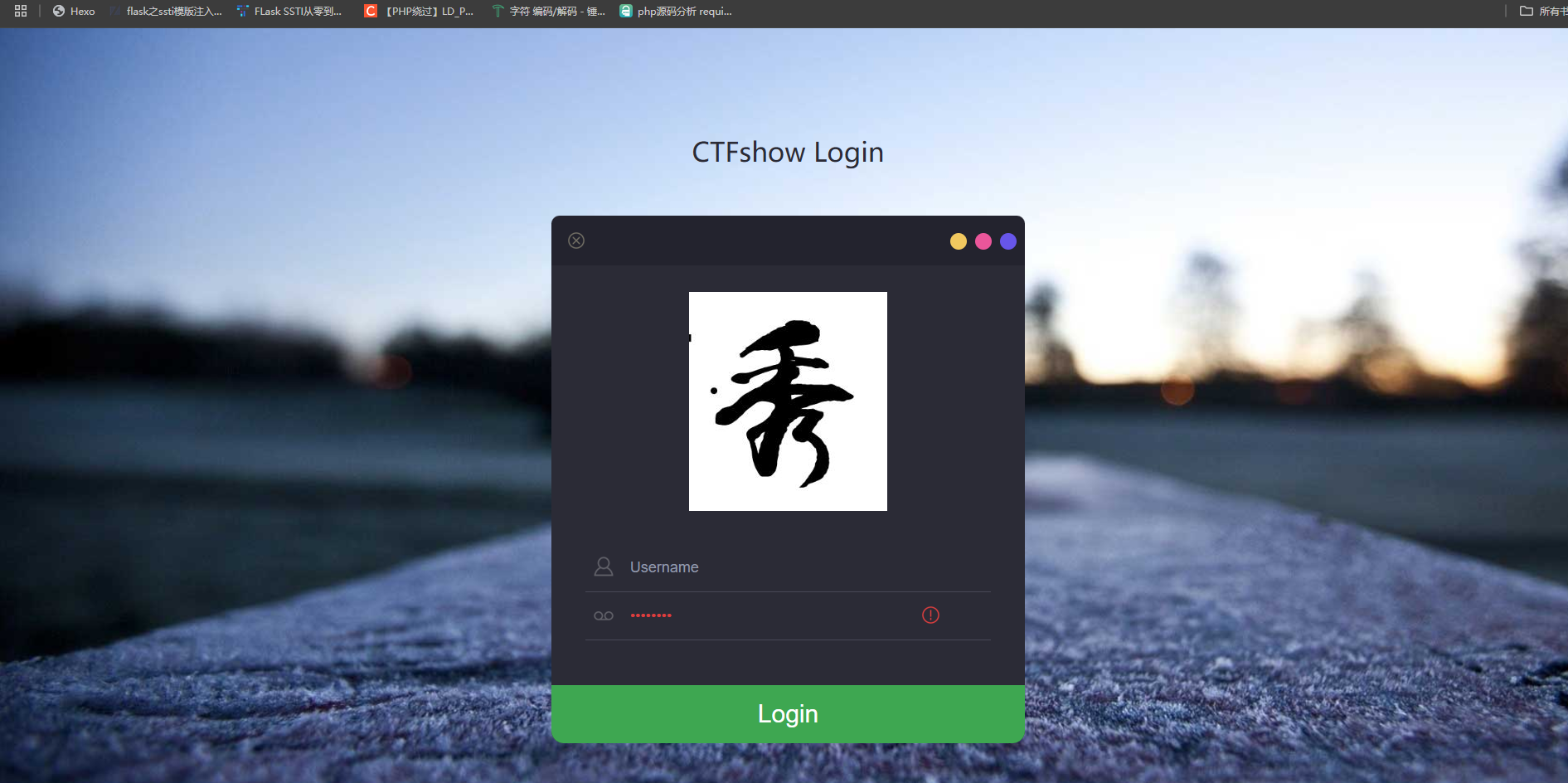Open the 字符 编码/解码 bookmark
Screen dimensions: 1568x783
(548, 11)
